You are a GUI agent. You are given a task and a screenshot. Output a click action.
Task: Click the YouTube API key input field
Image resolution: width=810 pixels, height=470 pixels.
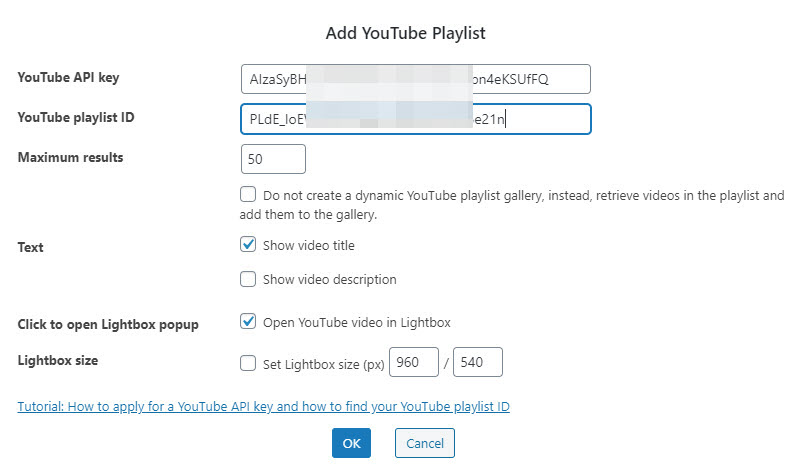coord(415,79)
